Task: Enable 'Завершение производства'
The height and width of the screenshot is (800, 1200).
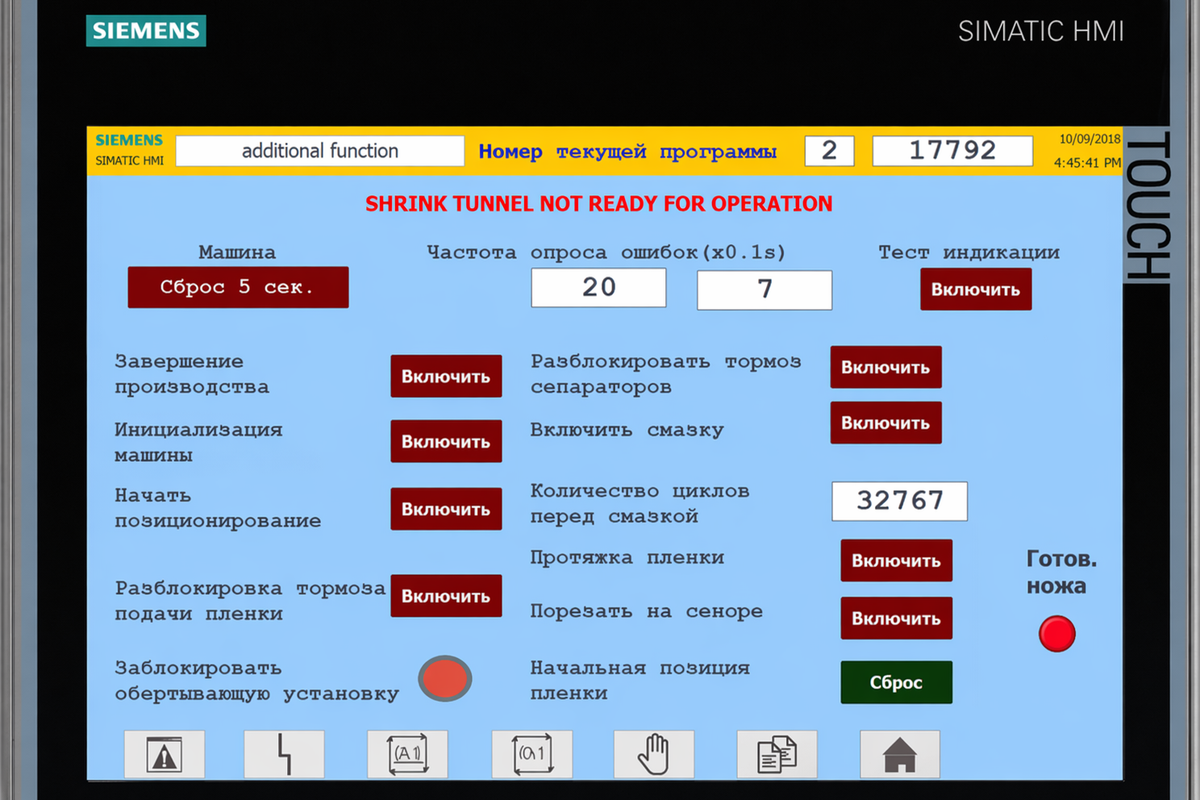Action: coord(446,376)
